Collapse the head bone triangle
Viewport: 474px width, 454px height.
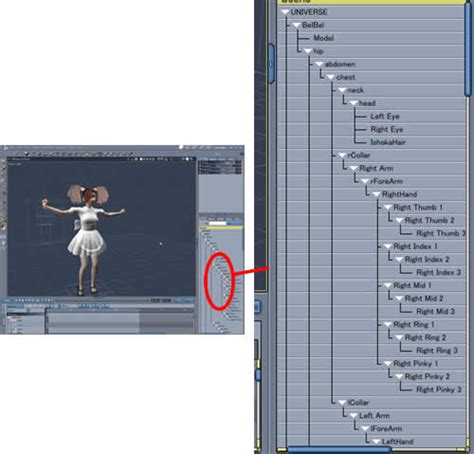tap(353, 103)
